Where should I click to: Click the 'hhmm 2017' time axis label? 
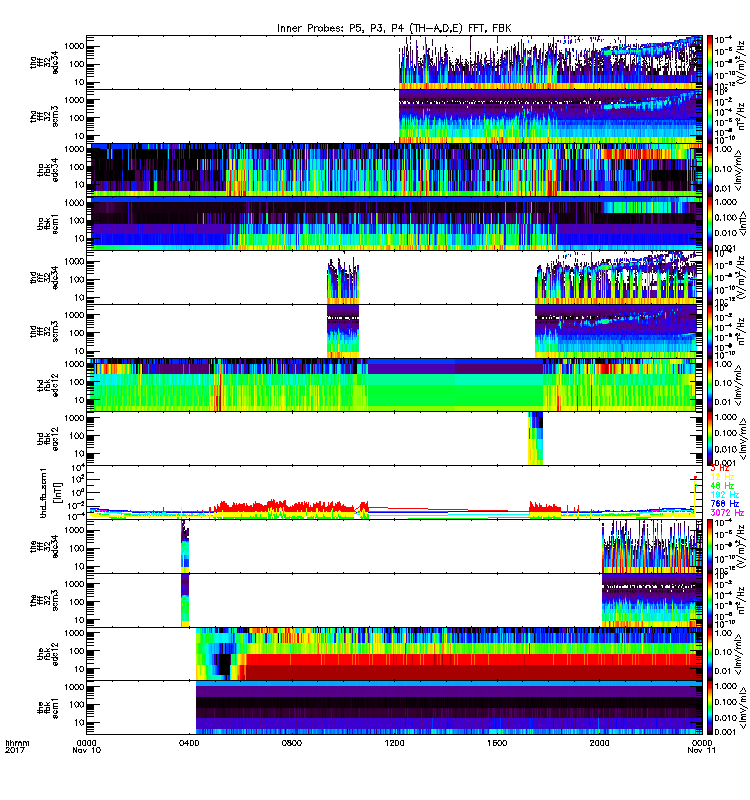(17, 746)
